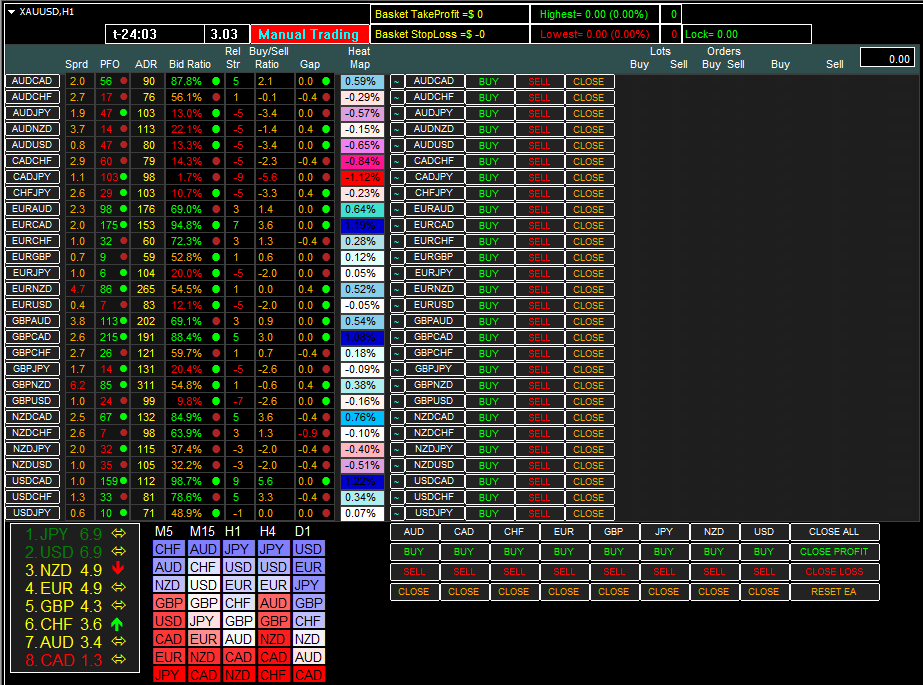
Task: Click BUY under the EUR basket
Action: [564, 551]
